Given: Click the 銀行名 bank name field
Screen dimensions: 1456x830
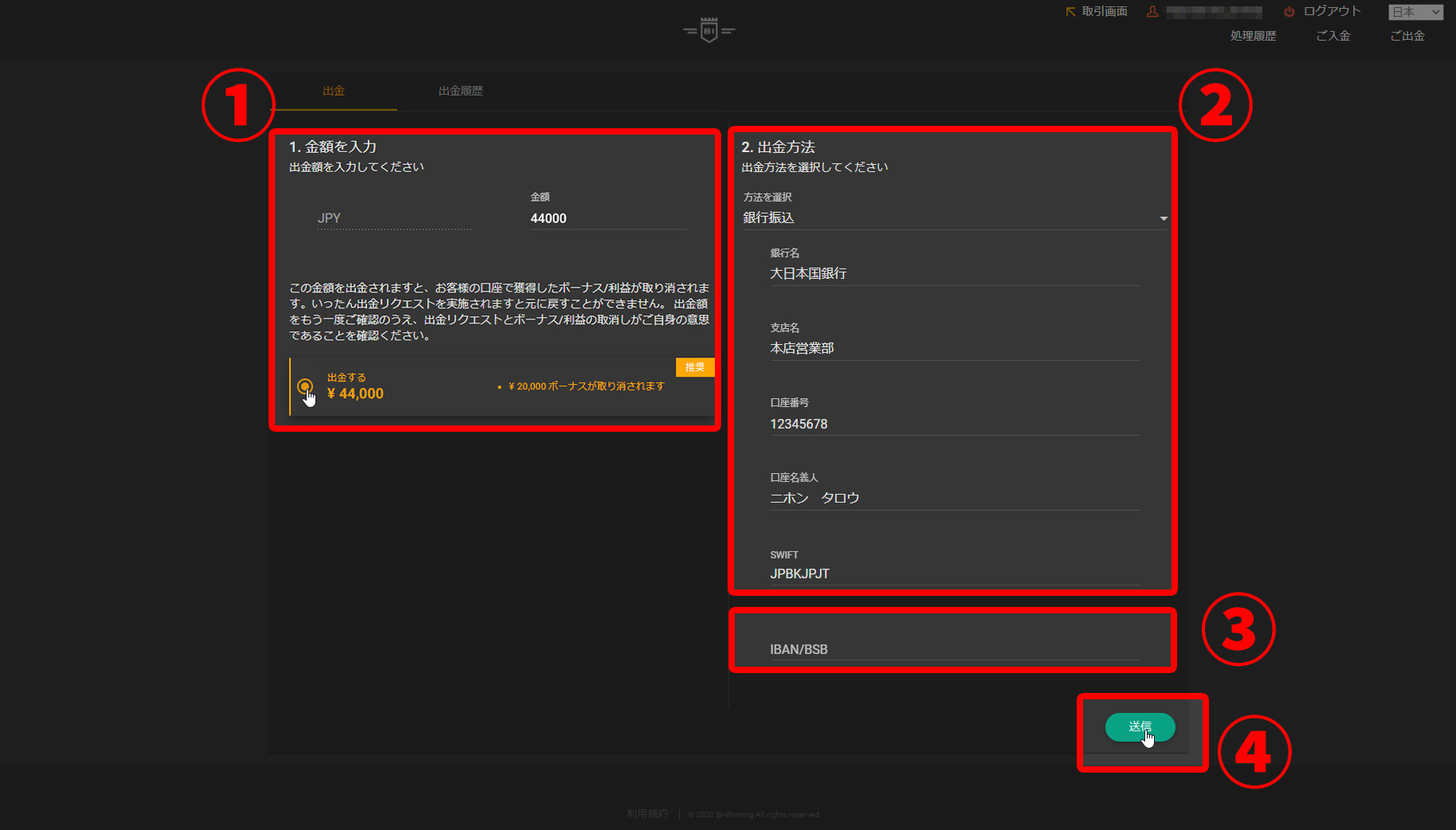Looking at the screenshot, I should (954, 273).
